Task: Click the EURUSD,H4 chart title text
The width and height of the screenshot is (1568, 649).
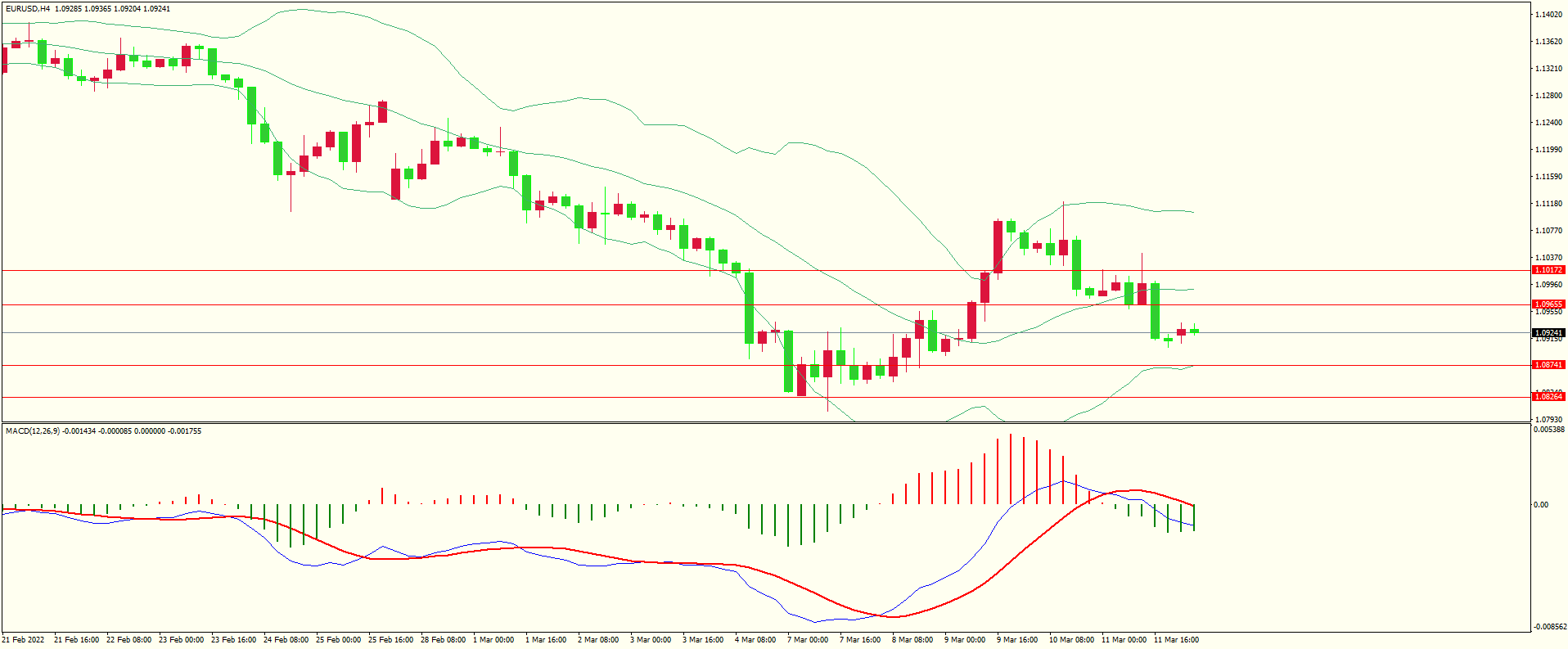Action: [28, 9]
